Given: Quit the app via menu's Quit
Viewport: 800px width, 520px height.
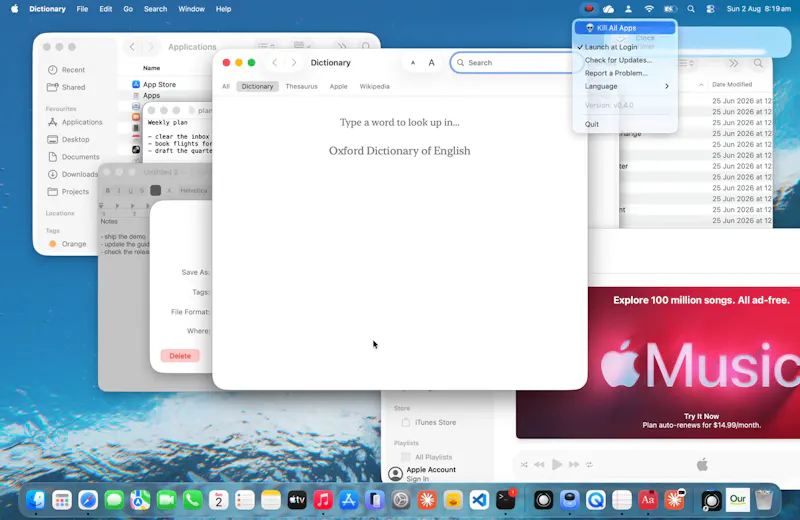Looking at the screenshot, I should pyautogui.click(x=625, y=124).
